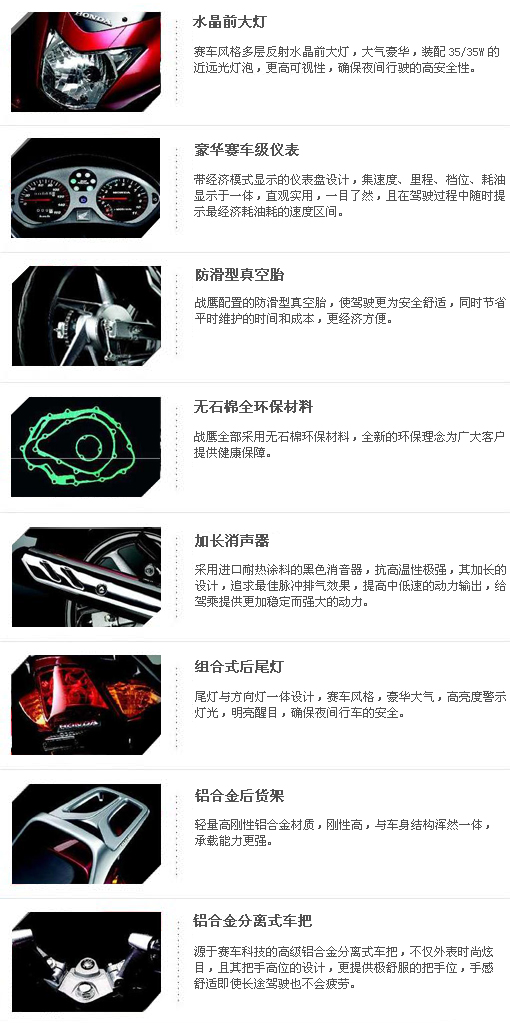Select the combined rear tail light thumbnail
This screenshot has height=1023, width=510.
click(x=86, y=705)
